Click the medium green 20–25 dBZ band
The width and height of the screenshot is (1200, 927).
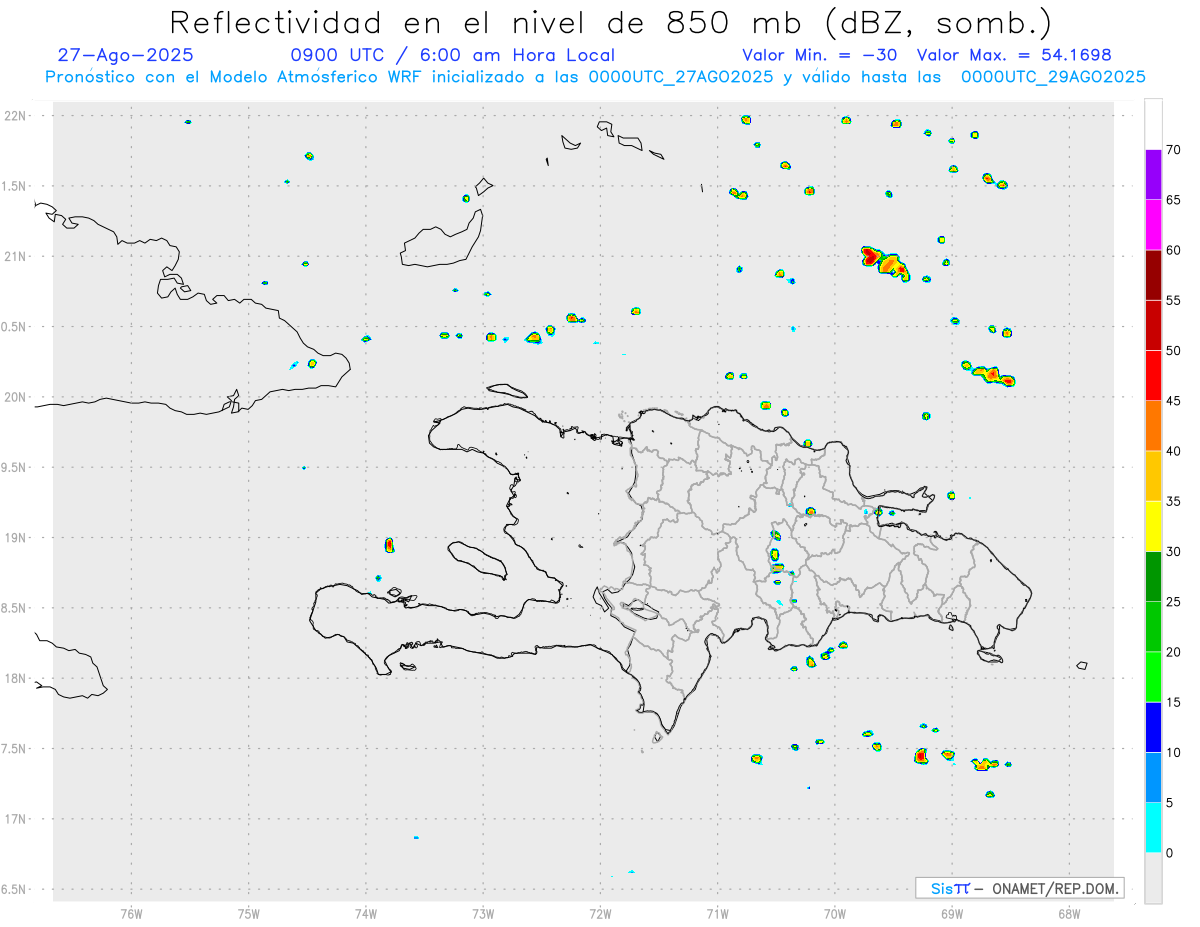pyautogui.click(x=1153, y=627)
